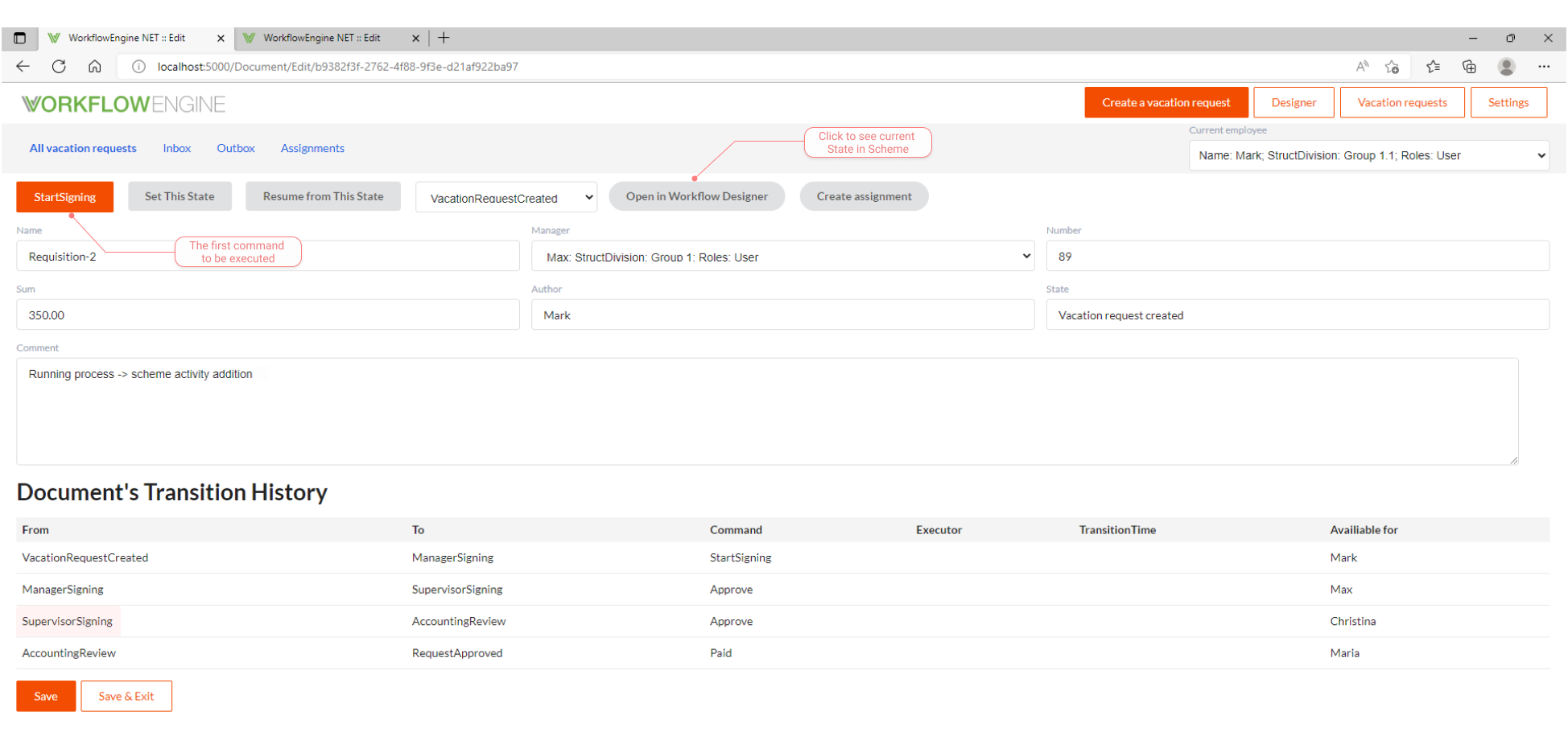Click AccountingReview in To column
The image size is (1568, 732).
tap(459, 621)
